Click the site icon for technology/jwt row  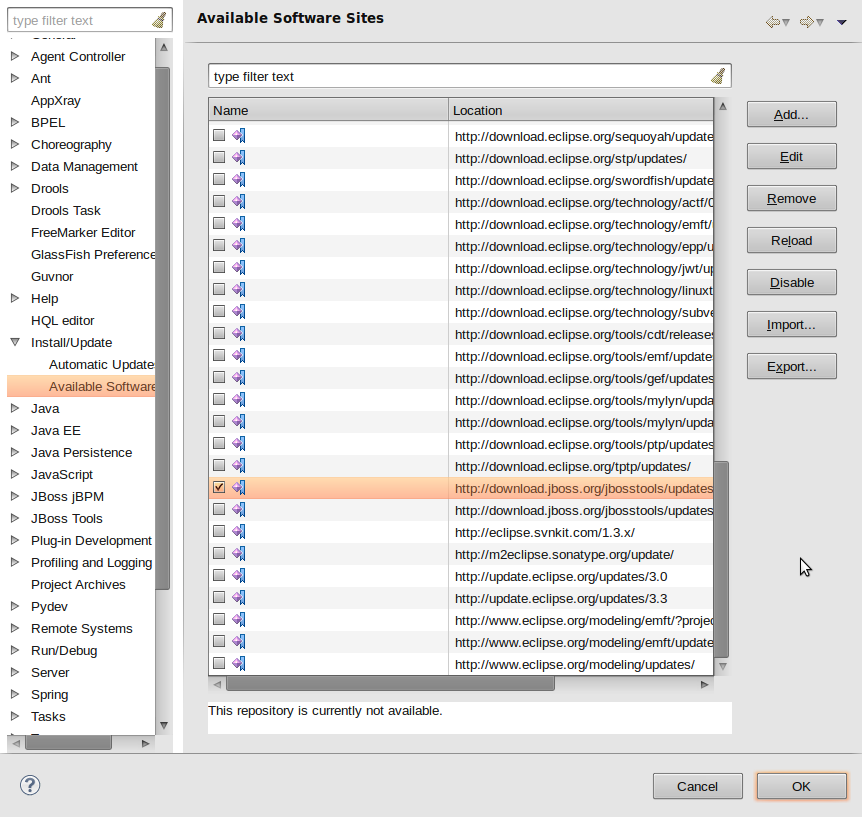(239, 267)
